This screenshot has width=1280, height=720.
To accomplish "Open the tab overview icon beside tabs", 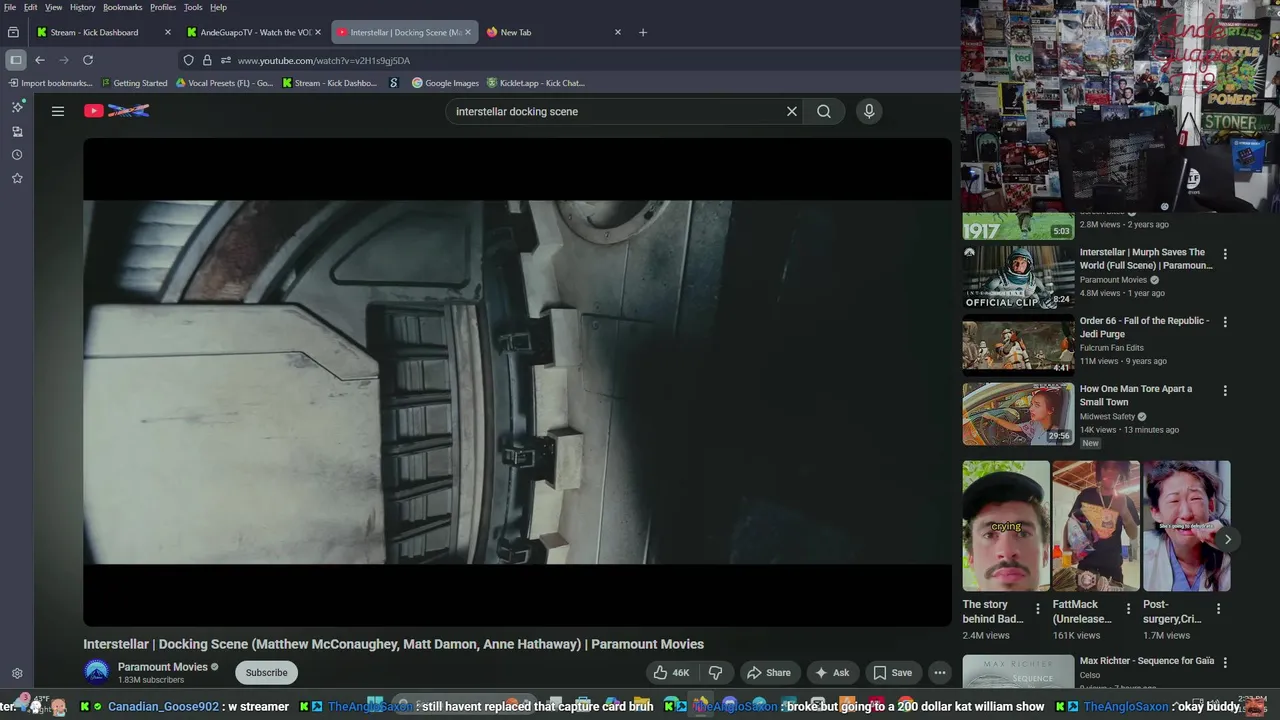I will pos(13,32).
